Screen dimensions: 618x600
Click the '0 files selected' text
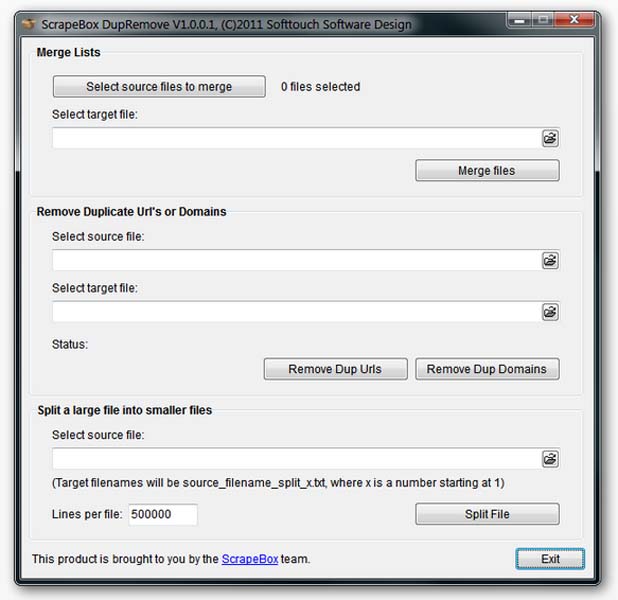[320, 87]
